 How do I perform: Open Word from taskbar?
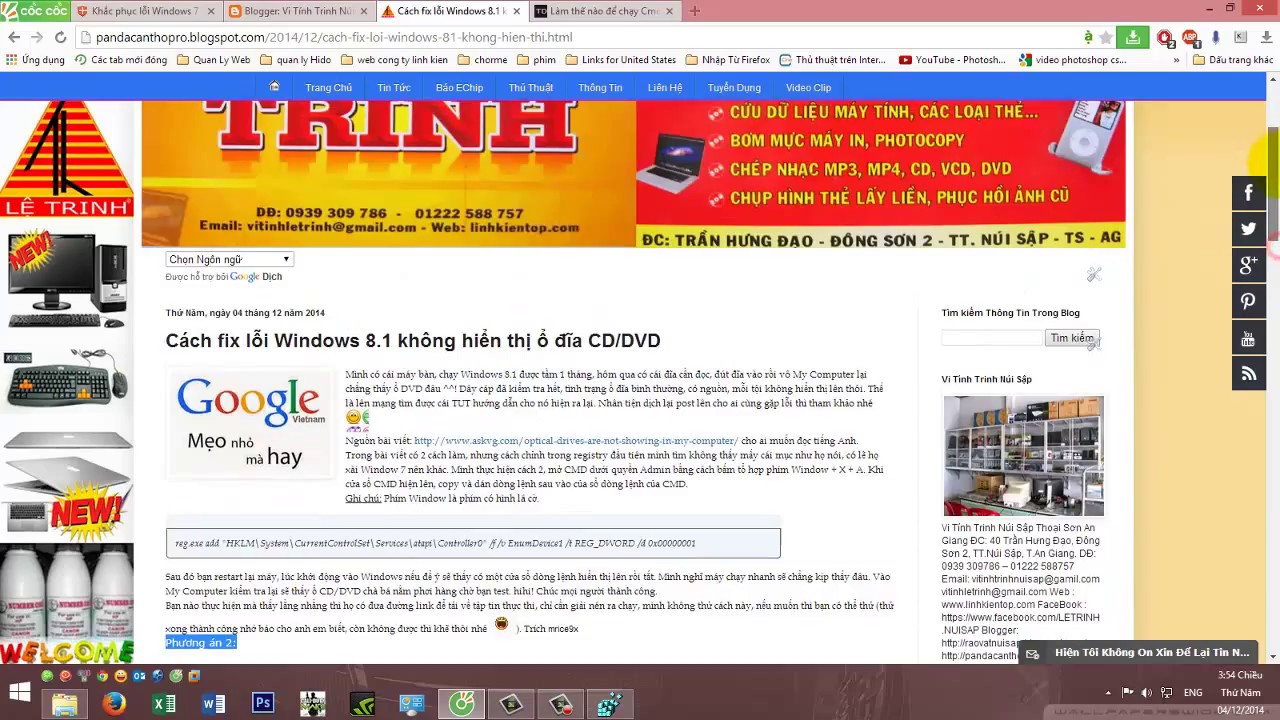click(x=213, y=703)
